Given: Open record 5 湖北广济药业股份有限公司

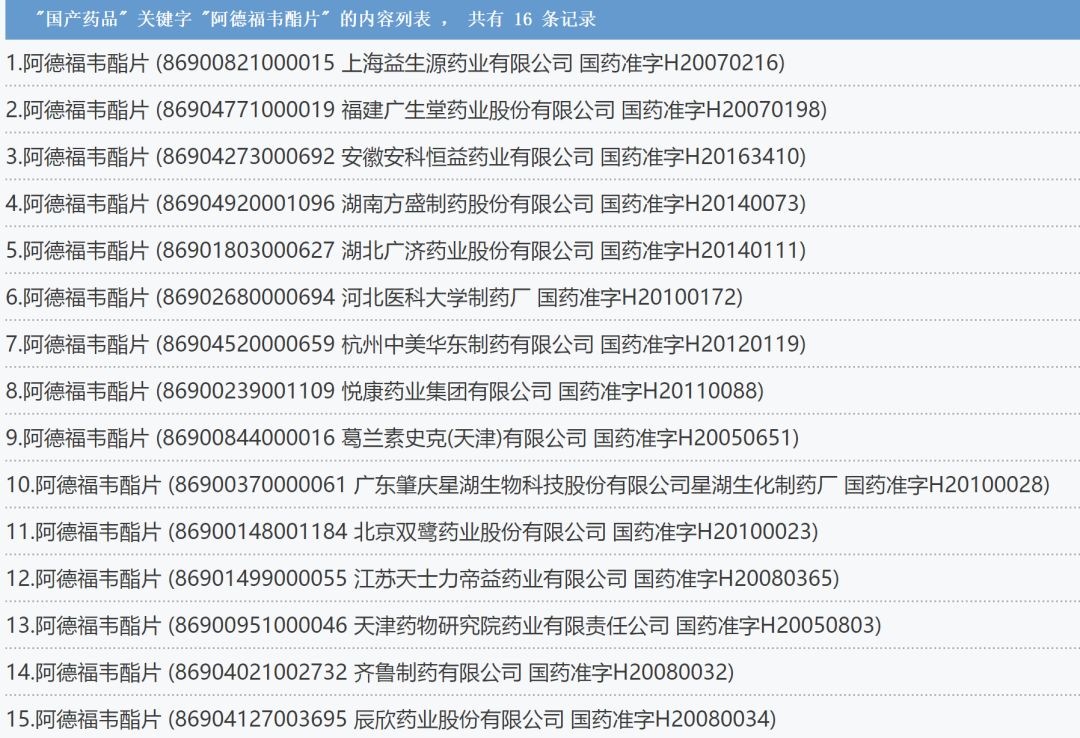Looking at the screenshot, I should [x=406, y=251].
